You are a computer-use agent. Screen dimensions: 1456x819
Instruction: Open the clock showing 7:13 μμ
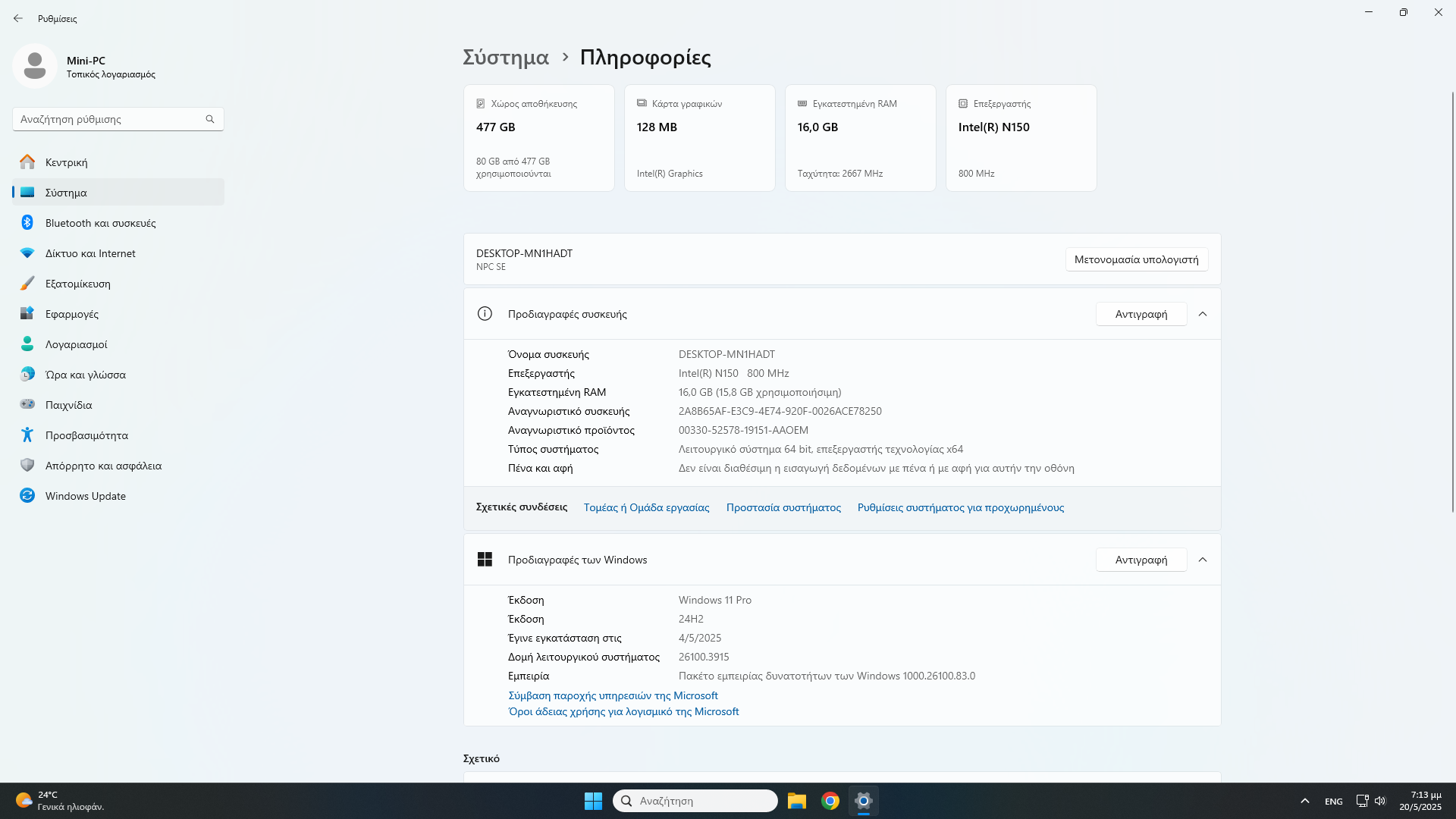(x=1420, y=801)
